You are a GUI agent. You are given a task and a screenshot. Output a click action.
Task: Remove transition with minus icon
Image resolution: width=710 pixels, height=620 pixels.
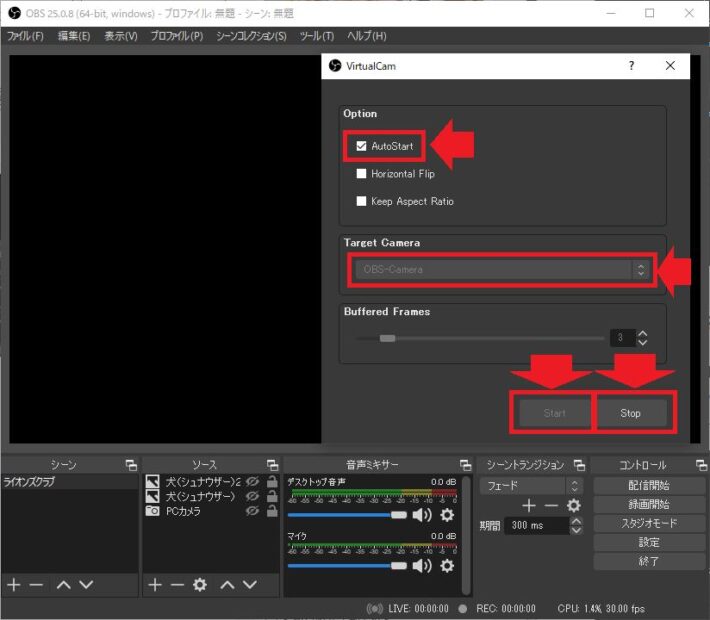551,505
